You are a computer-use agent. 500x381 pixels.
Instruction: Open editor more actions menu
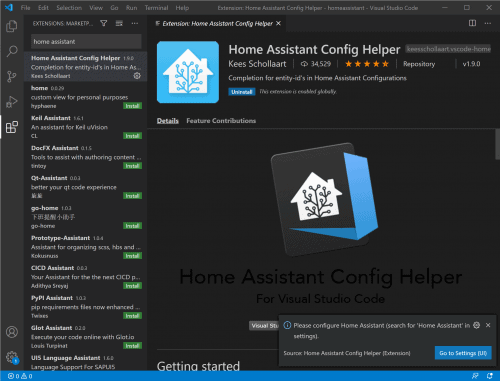click(x=488, y=23)
